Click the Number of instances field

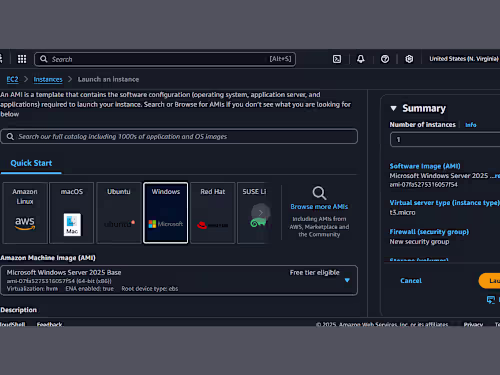[445, 140]
